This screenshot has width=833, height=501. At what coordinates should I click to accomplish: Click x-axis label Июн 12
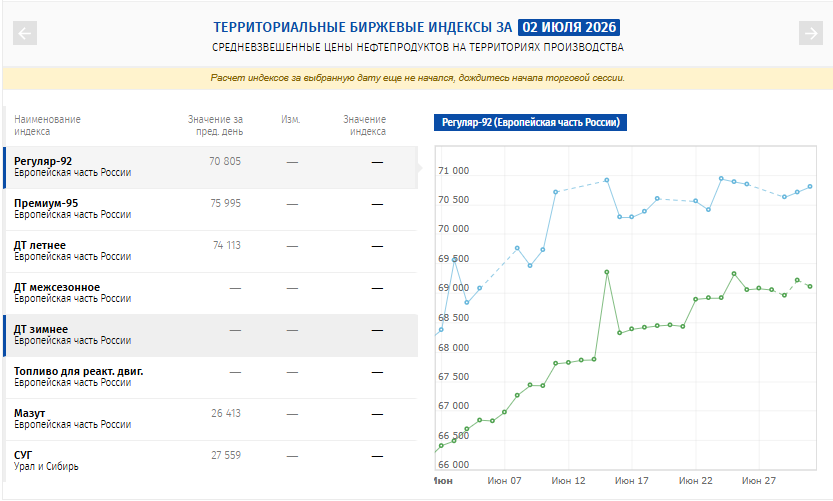pyautogui.click(x=568, y=481)
